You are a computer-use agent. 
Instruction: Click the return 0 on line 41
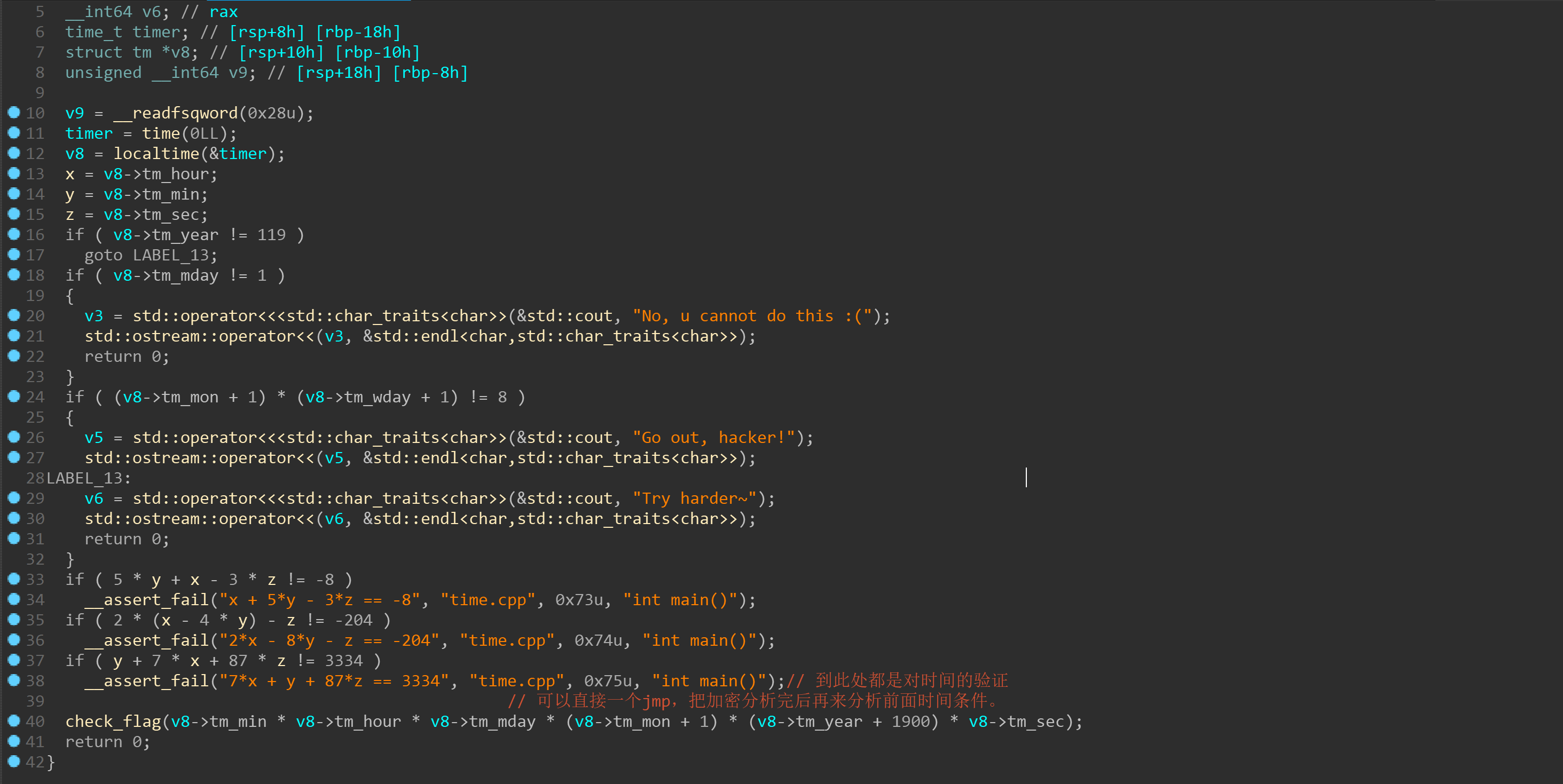[108, 742]
